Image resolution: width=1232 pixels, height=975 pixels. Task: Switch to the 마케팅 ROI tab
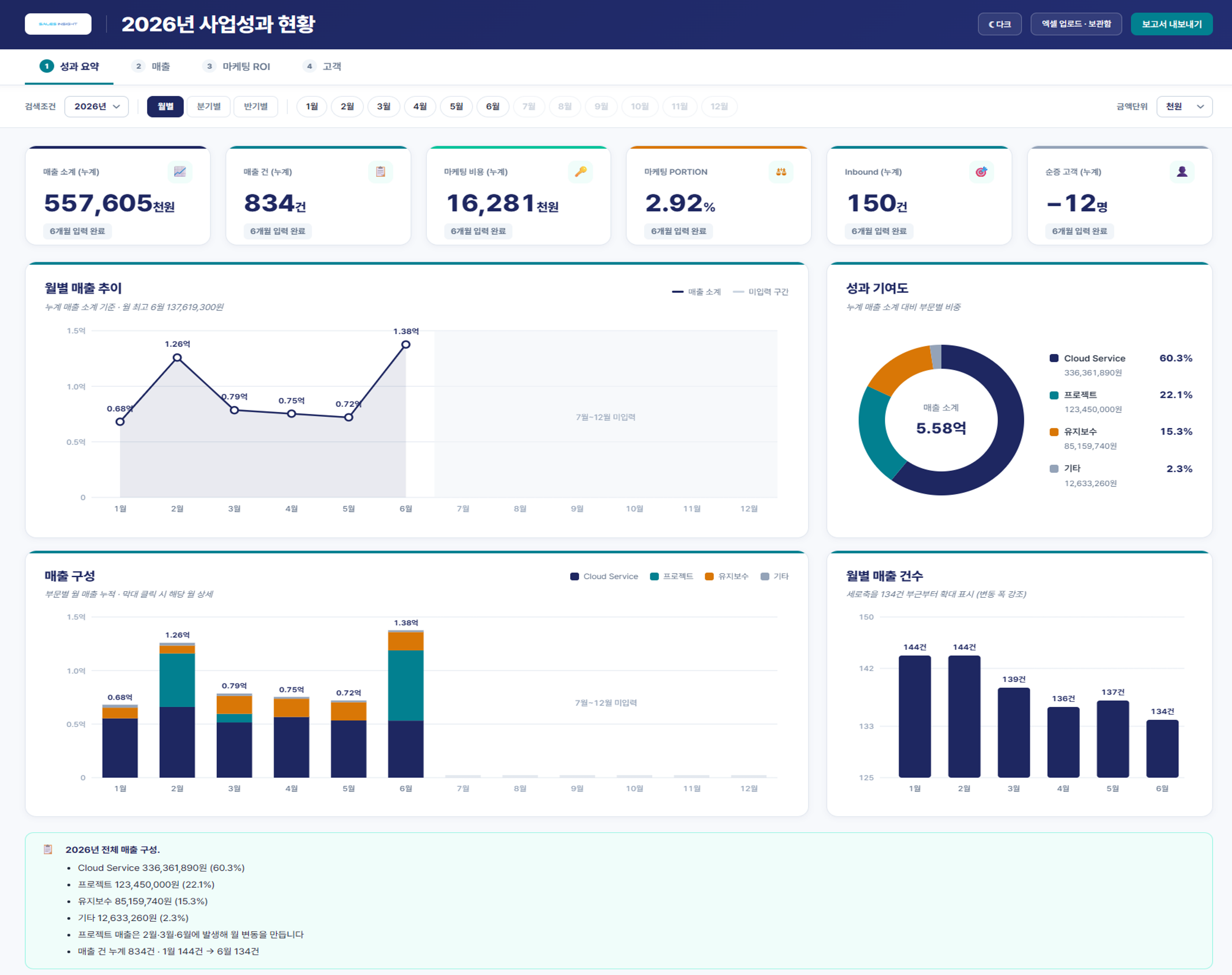click(x=236, y=67)
